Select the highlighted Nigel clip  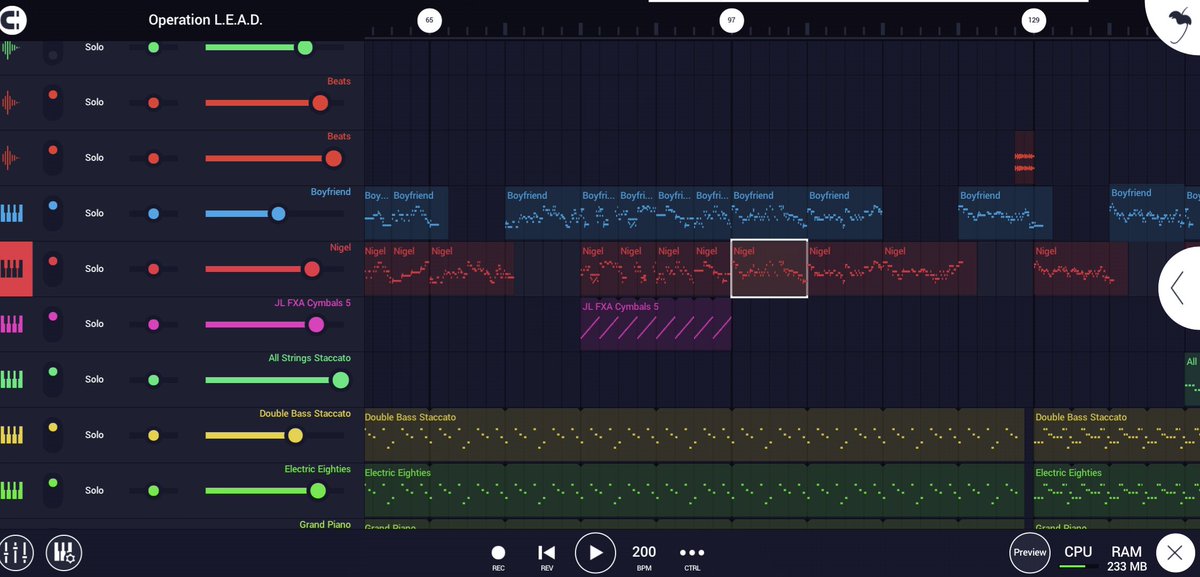[x=769, y=269]
